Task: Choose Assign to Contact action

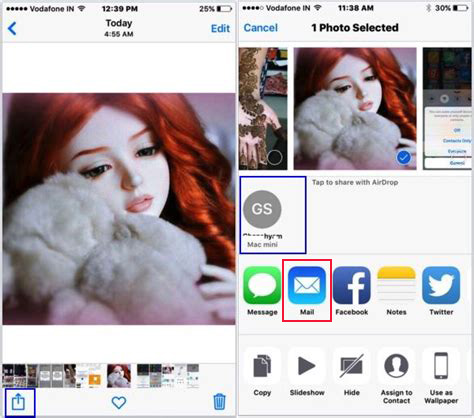Action: tap(396, 376)
